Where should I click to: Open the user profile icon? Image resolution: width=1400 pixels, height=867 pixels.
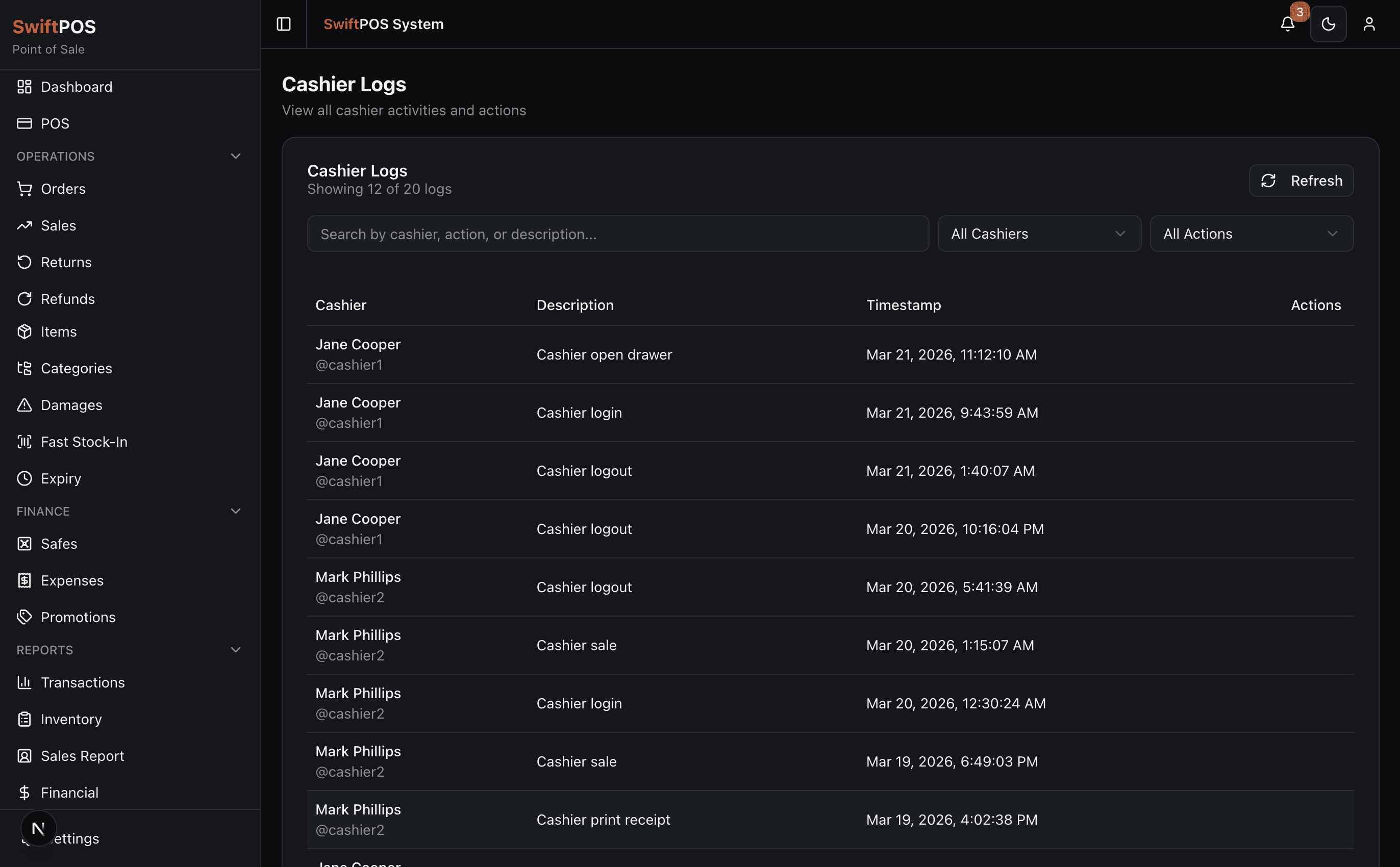coord(1368,24)
